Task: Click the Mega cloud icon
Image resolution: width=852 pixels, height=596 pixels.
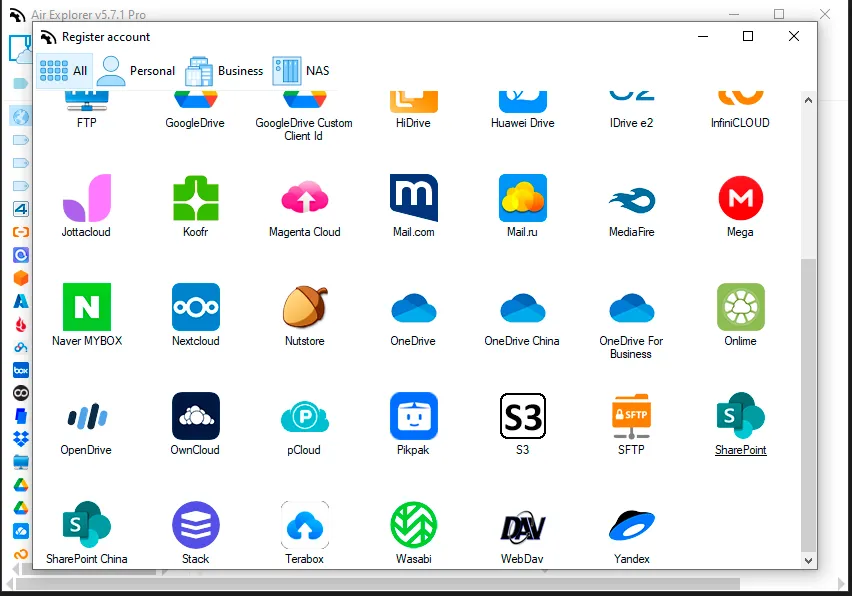Action: pyautogui.click(x=741, y=198)
